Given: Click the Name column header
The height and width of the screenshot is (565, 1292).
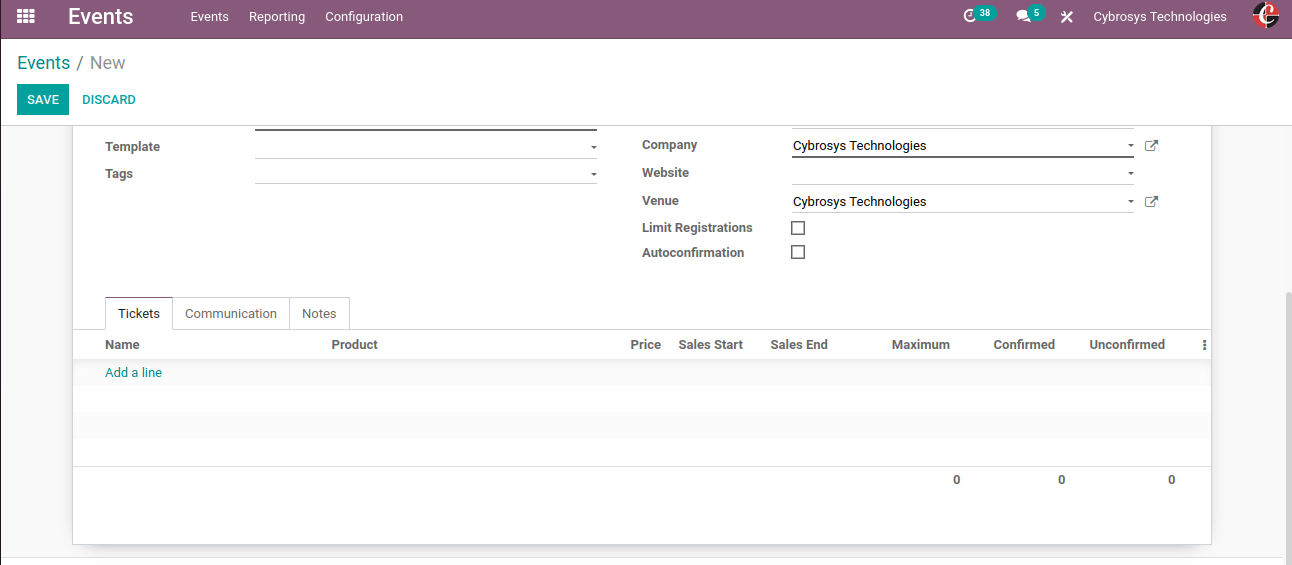Looking at the screenshot, I should point(122,345).
